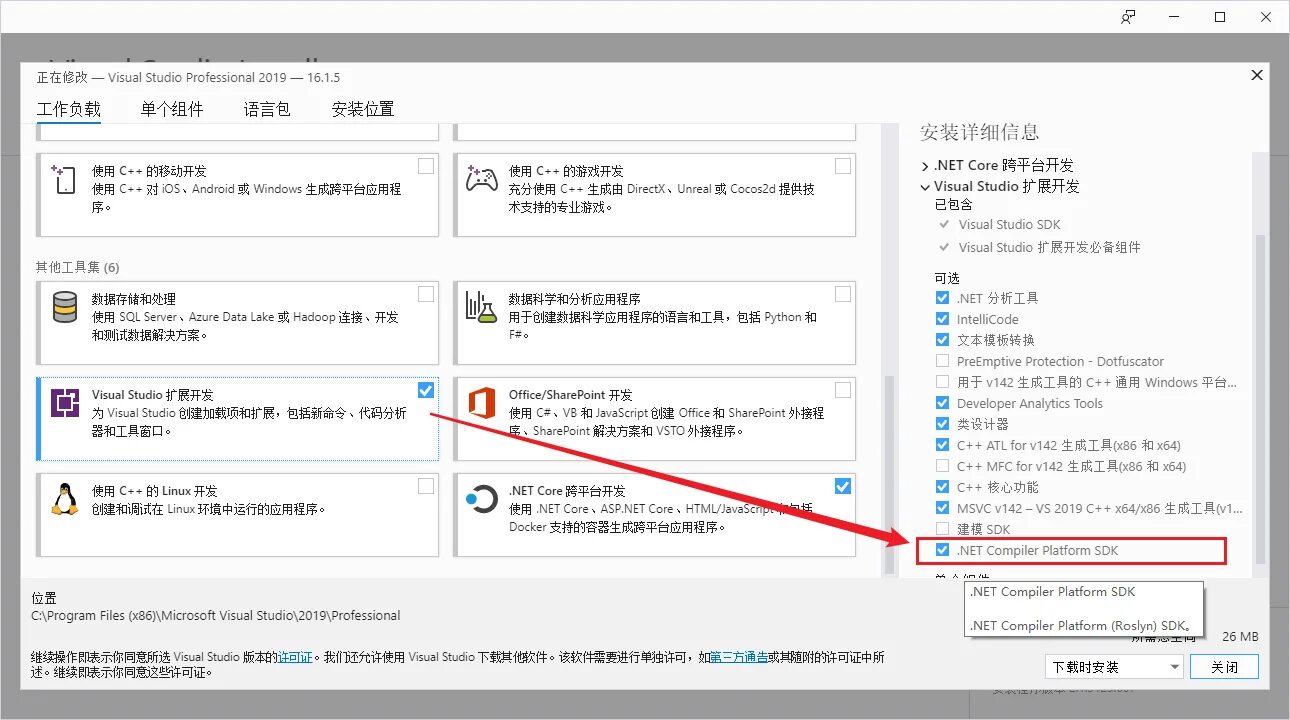Click the C++ mobile development phone icon
The image size is (1290, 720).
click(64, 180)
